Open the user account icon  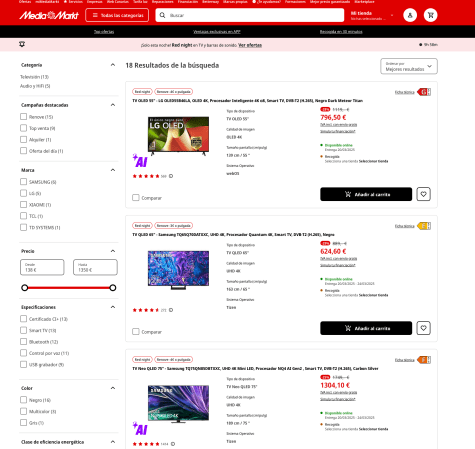click(410, 15)
